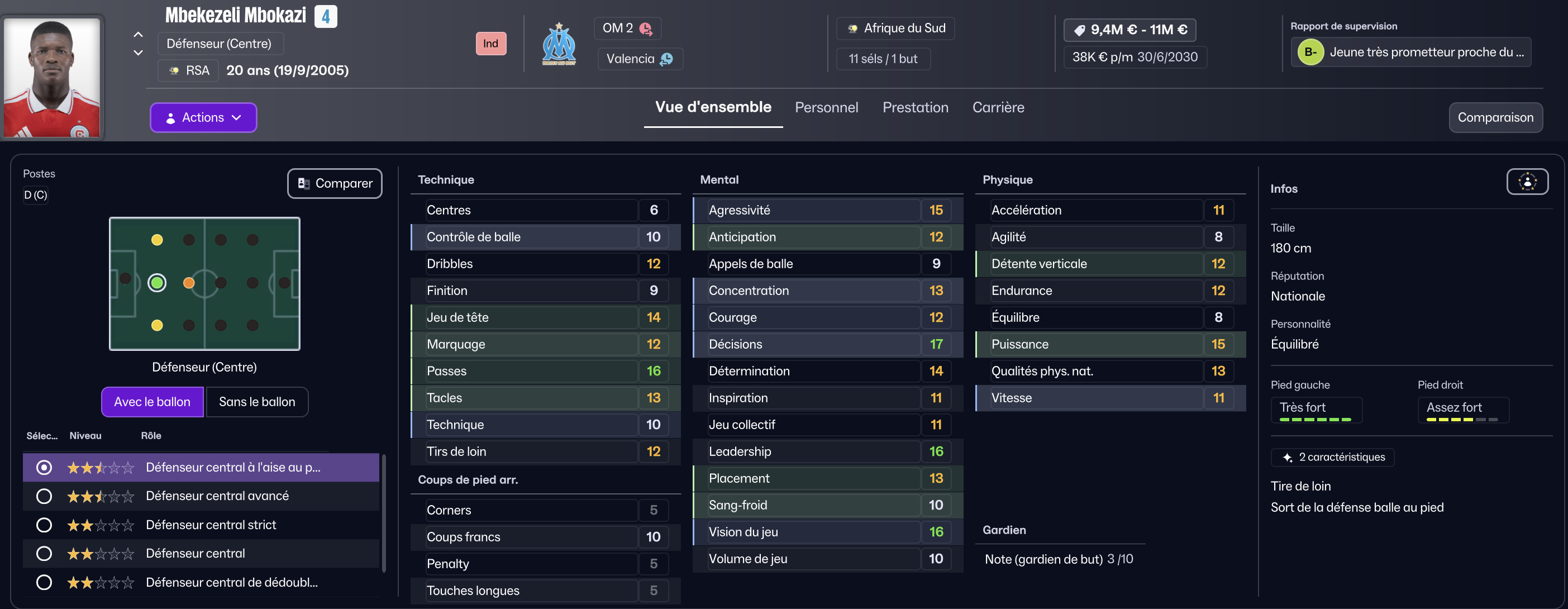Click the Olympique de Marseille club crest
This screenshot has height=609, width=1568.
click(x=559, y=44)
